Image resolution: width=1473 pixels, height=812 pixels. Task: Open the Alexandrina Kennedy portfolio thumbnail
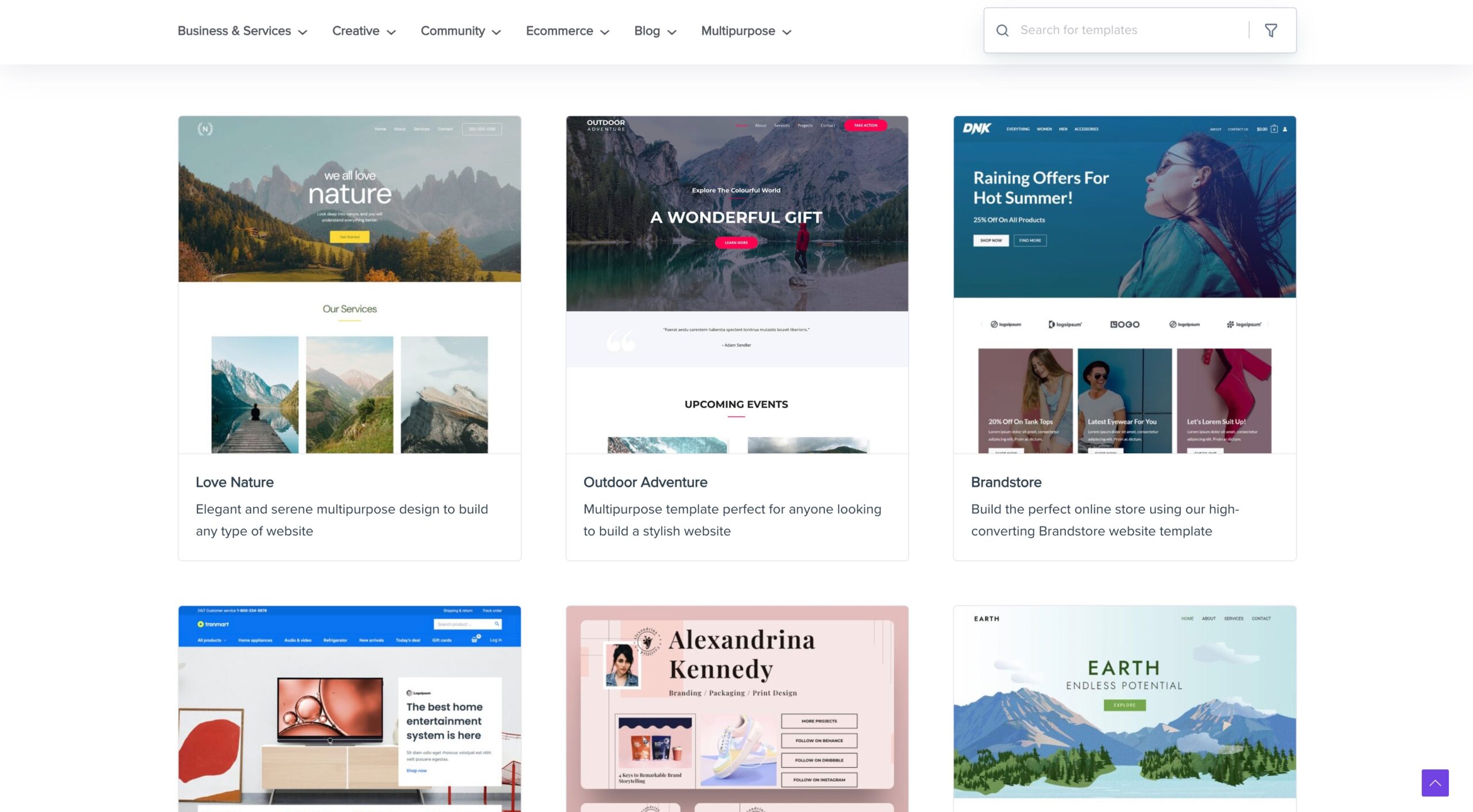point(736,708)
